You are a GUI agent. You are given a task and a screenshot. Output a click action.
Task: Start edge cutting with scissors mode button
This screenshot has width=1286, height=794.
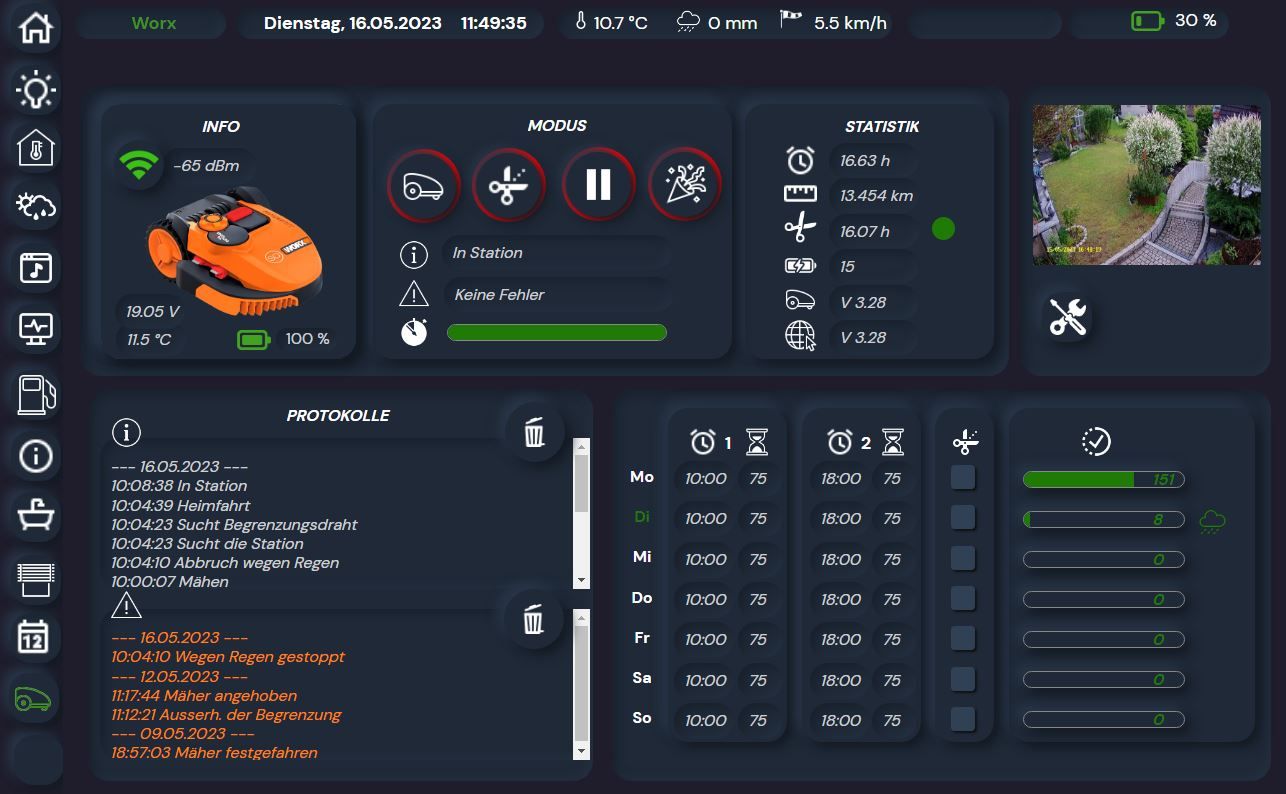[x=509, y=185]
